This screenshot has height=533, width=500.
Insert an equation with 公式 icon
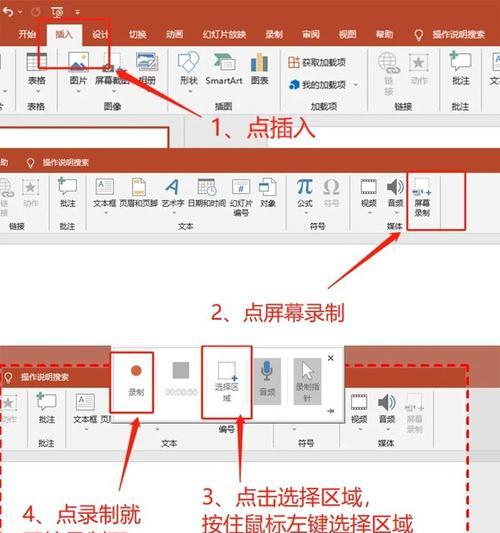[305, 187]
